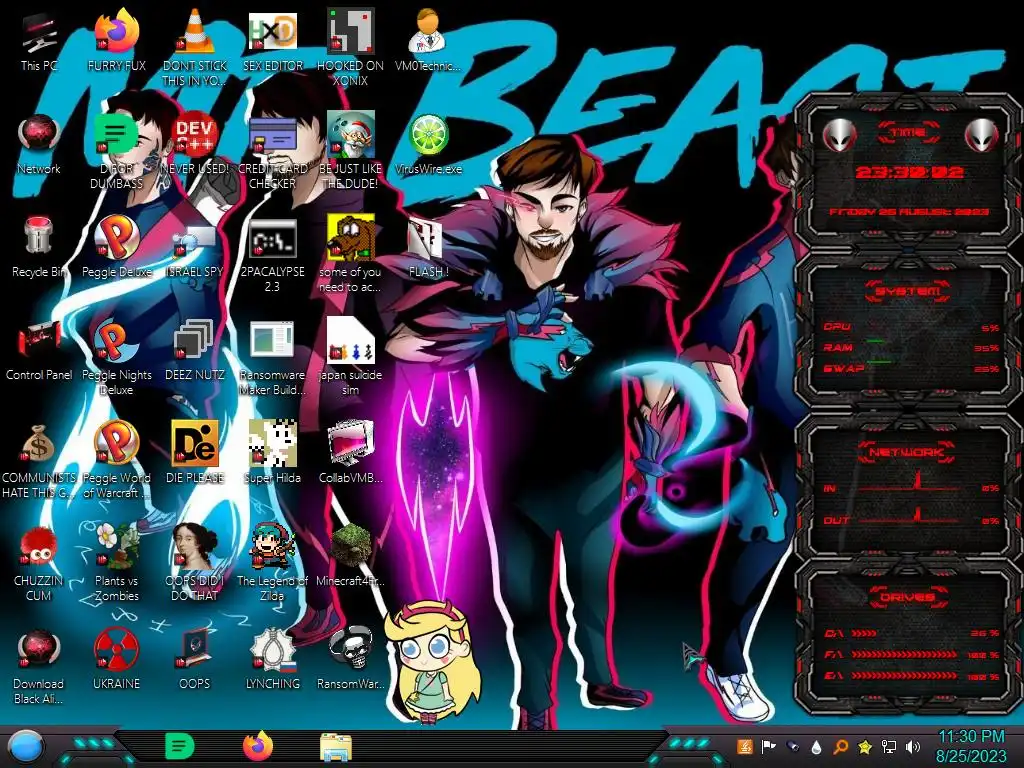The image size is (1024, 768).
Task: Click the DRIVES gadget header
Action: 908,598
